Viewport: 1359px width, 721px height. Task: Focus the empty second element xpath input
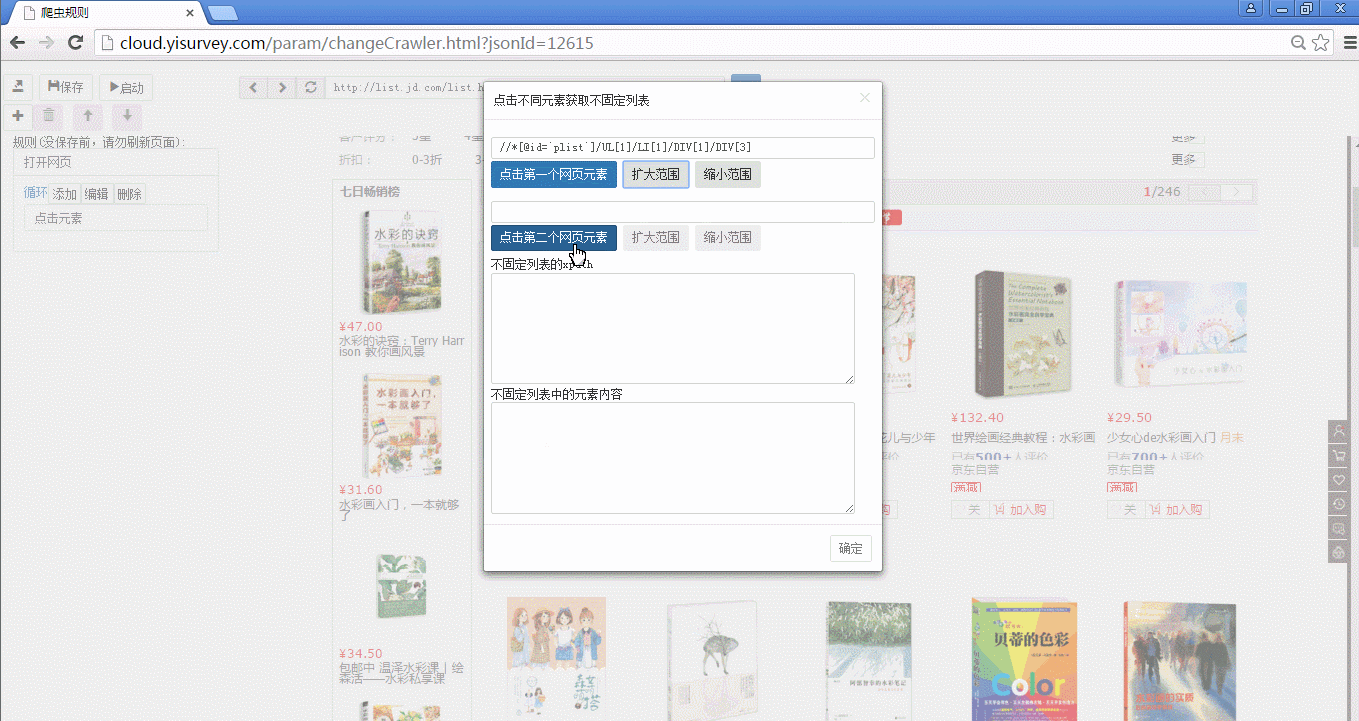[683, 212]
